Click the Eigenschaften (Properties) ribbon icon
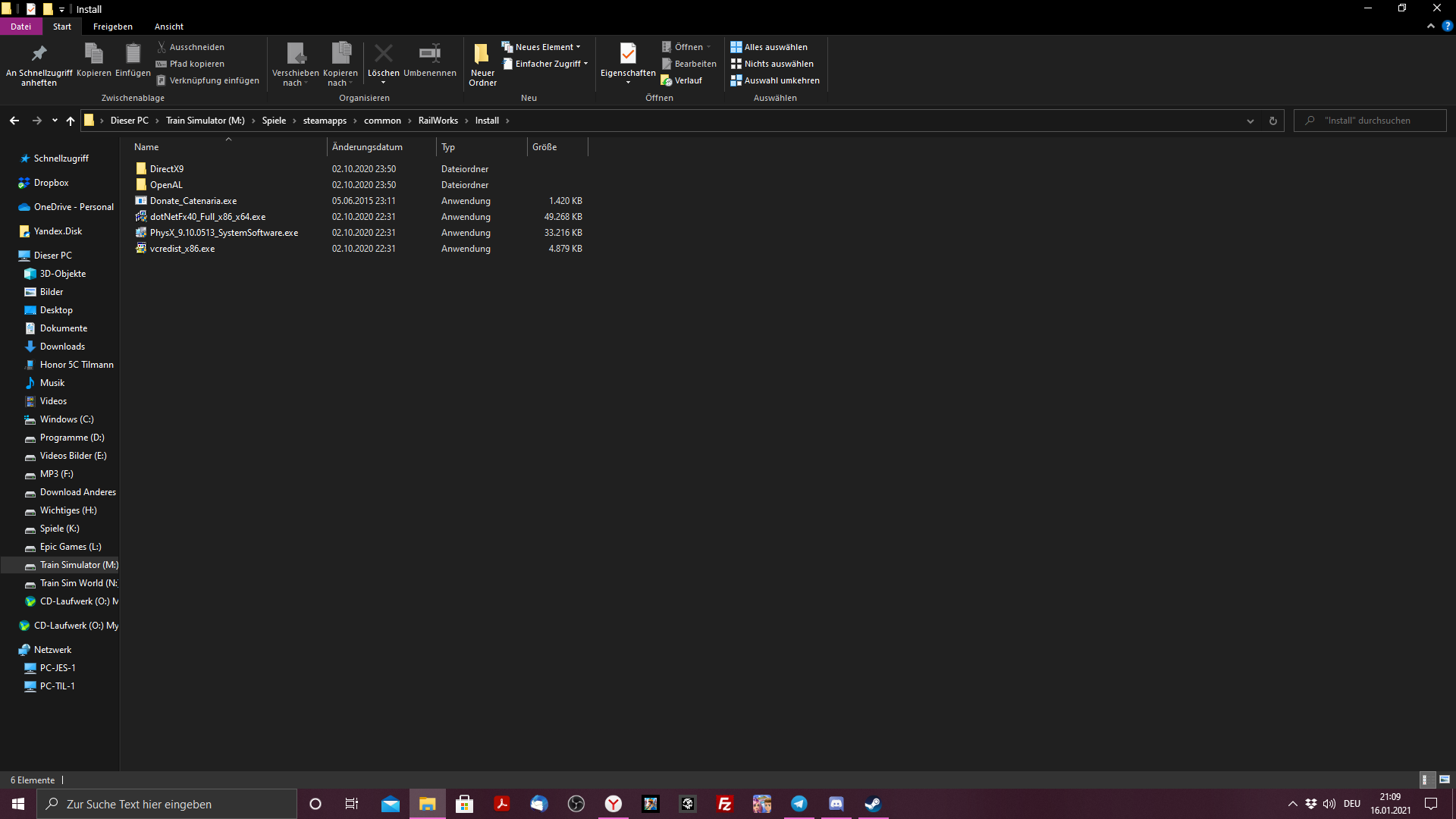The width and height of the screenshot is (1456, 819). (627, 54)
